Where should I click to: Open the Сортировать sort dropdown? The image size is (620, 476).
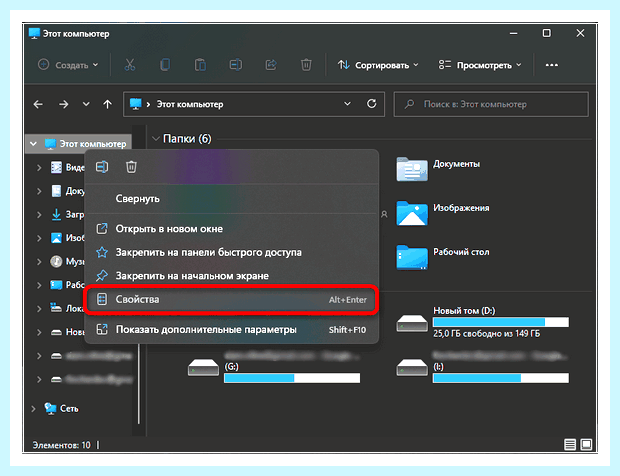(378, 65)
